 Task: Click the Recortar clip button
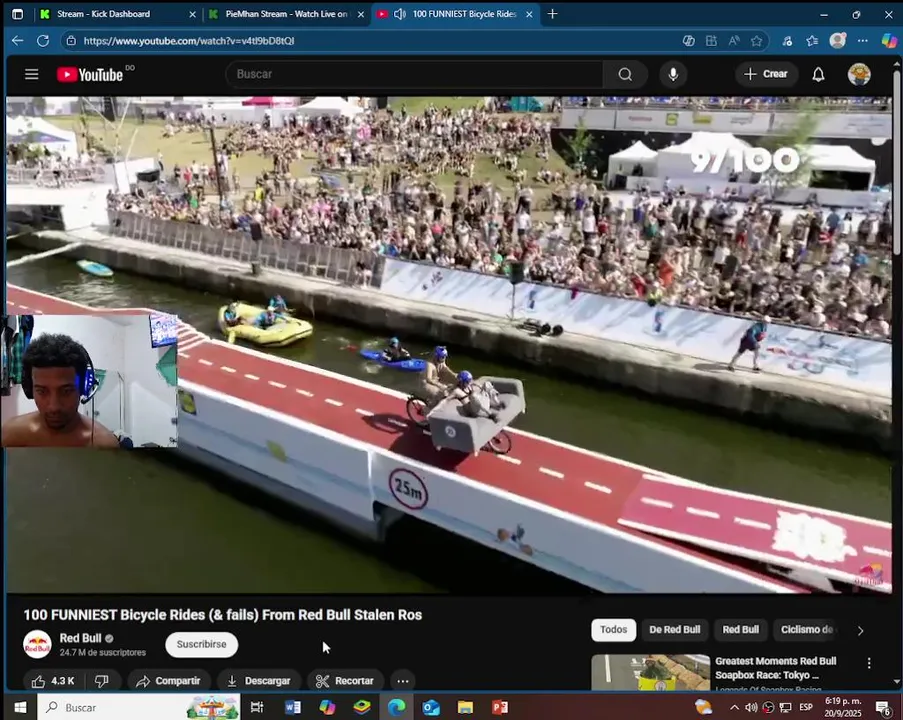[x=346, y=681]
